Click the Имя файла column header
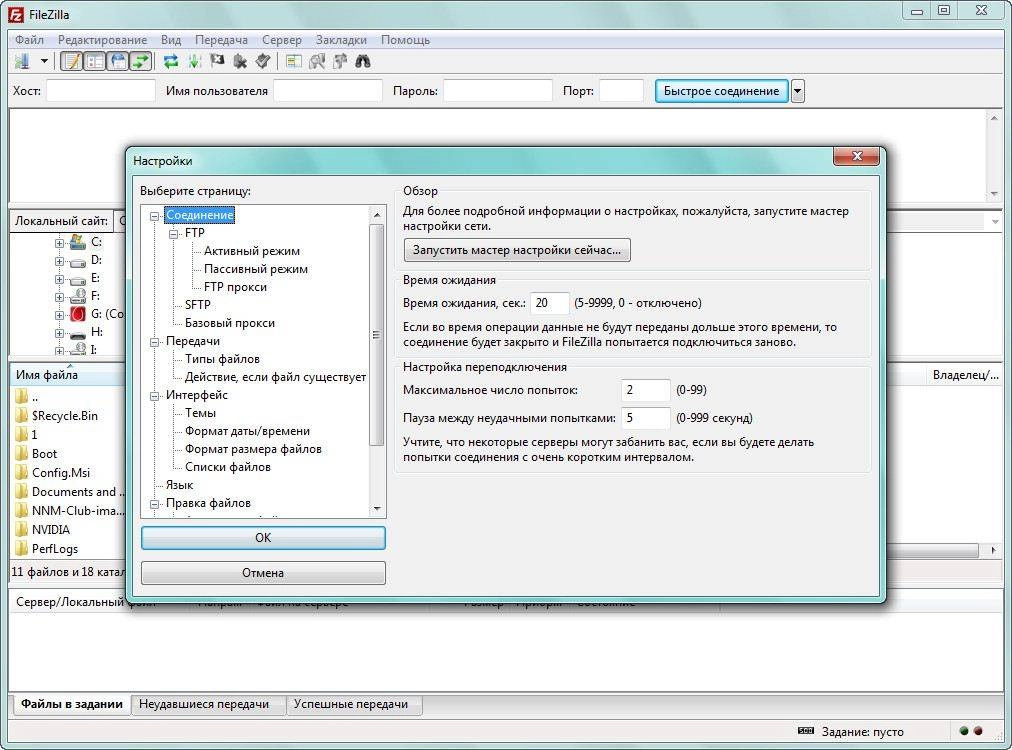This screenshot has width=1012, height=750. (x=67, y=375)
